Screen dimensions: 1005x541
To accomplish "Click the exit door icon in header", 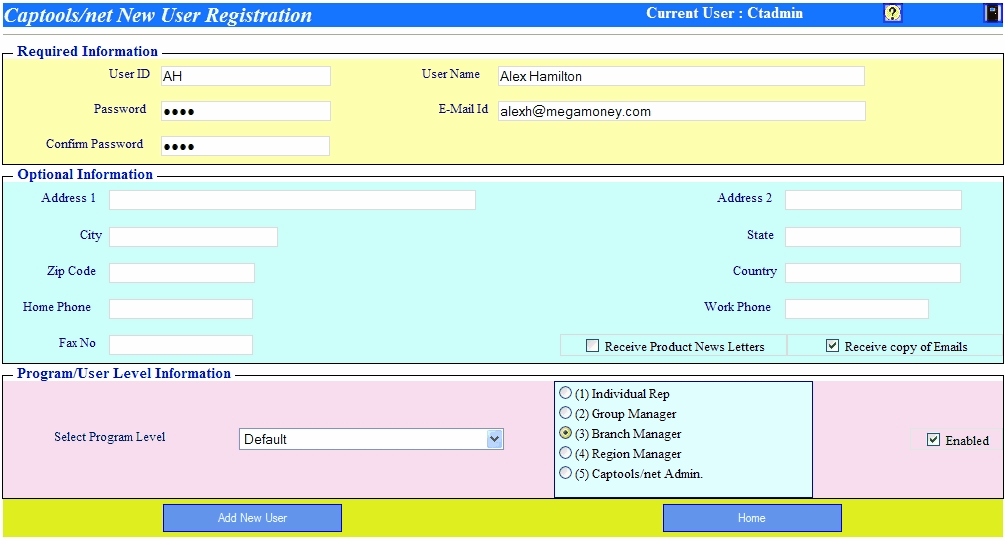I will (x=992, y=13).
